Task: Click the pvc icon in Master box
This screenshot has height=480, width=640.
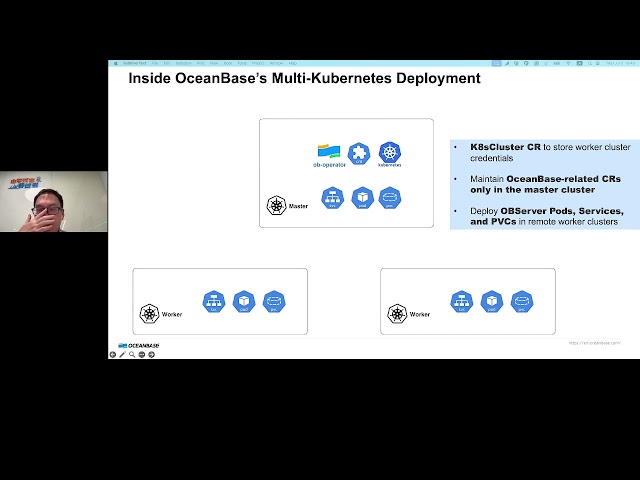Action: click(x=390, y=198)
